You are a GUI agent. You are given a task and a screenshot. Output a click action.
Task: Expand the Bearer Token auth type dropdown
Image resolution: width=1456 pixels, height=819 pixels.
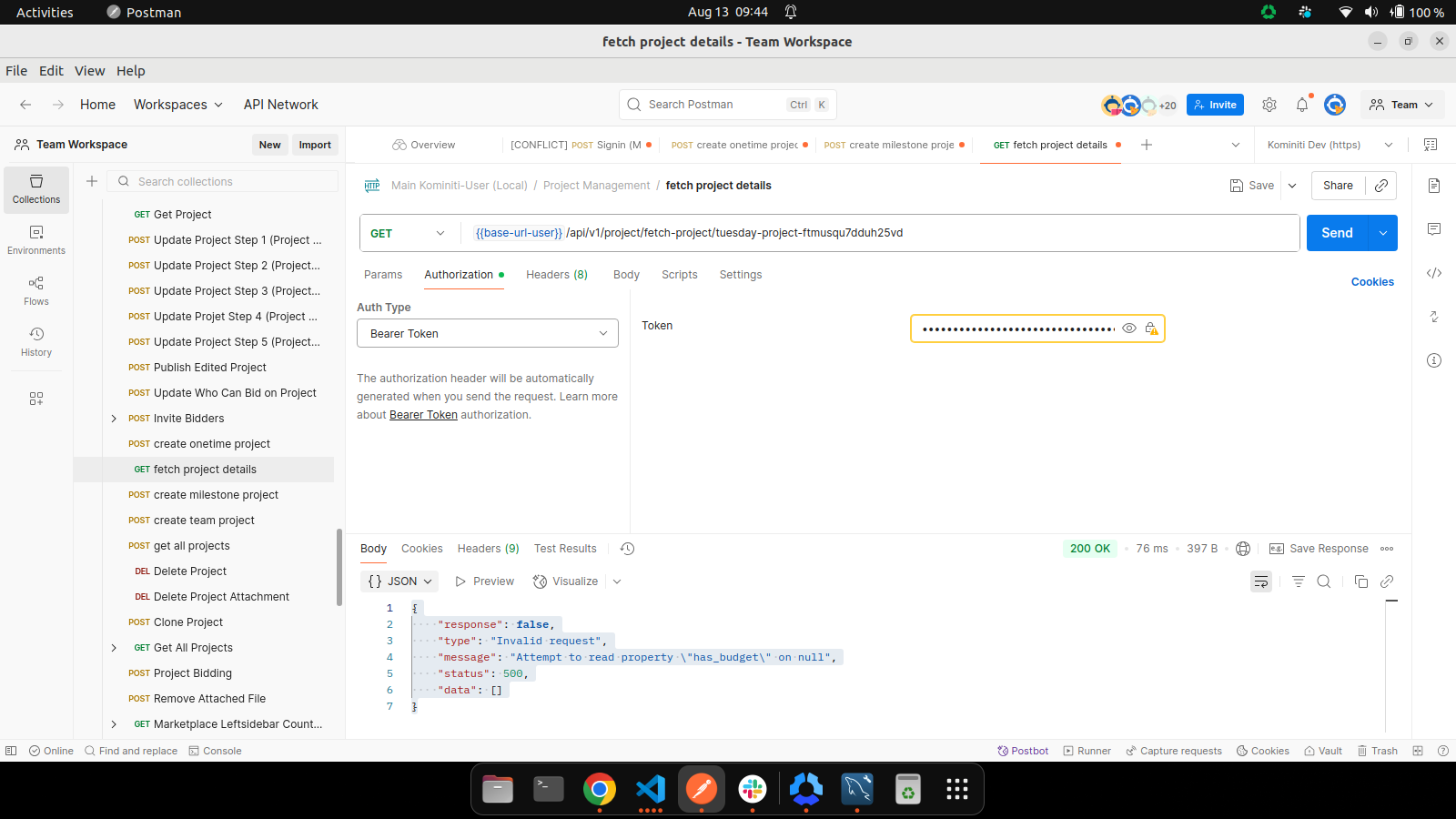[x=487, y=334]
